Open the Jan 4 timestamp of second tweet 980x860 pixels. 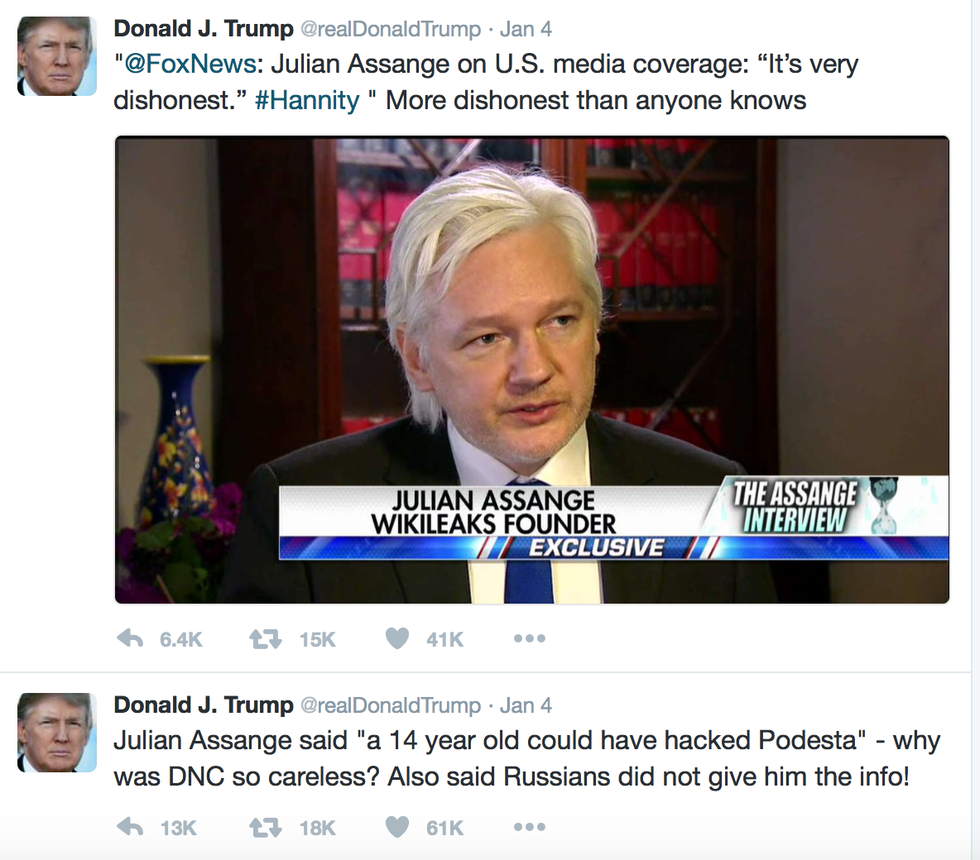click(x=526, y=706)
